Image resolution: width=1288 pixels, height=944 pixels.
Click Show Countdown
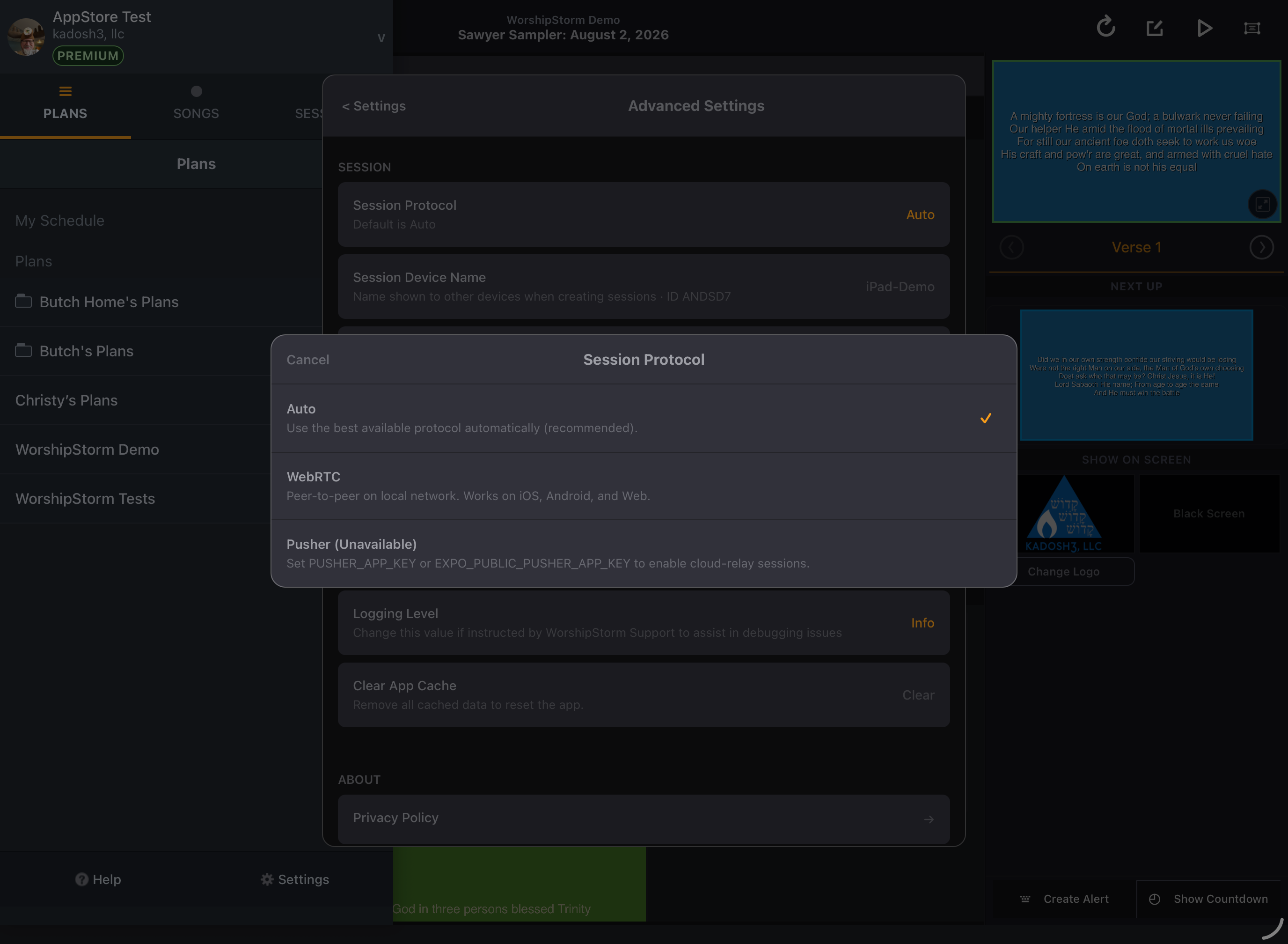1208,899
